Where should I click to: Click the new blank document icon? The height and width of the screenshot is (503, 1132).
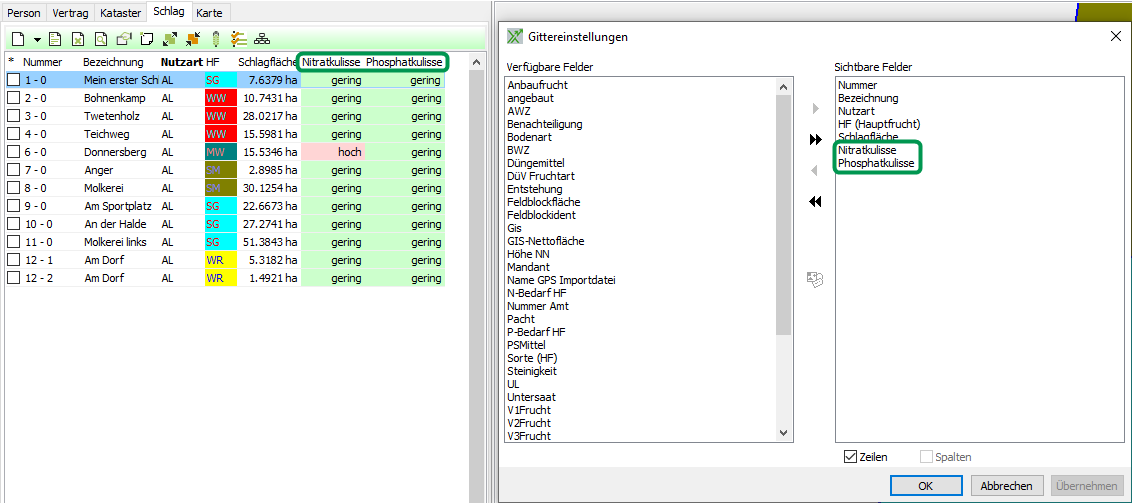pyautogui.click(x=18, y=39)
